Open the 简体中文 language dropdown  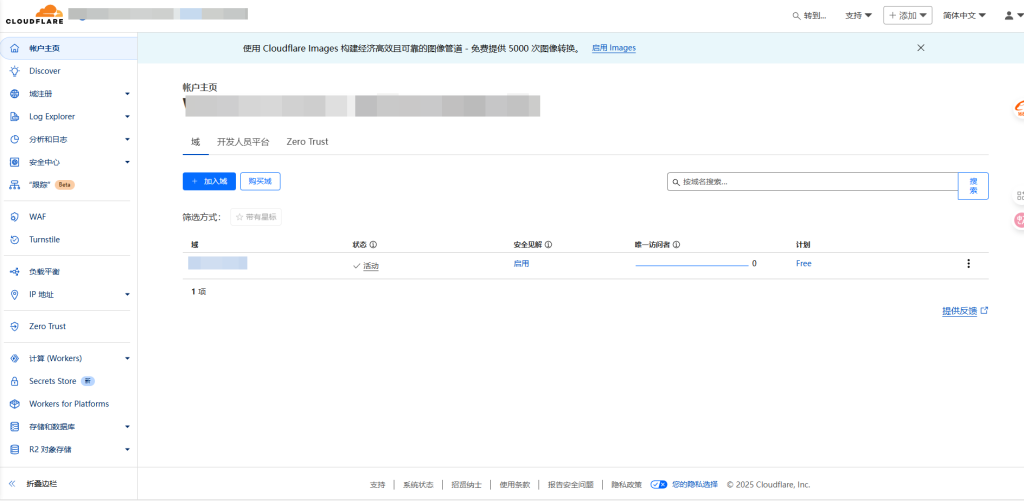(x=965, y=16)
